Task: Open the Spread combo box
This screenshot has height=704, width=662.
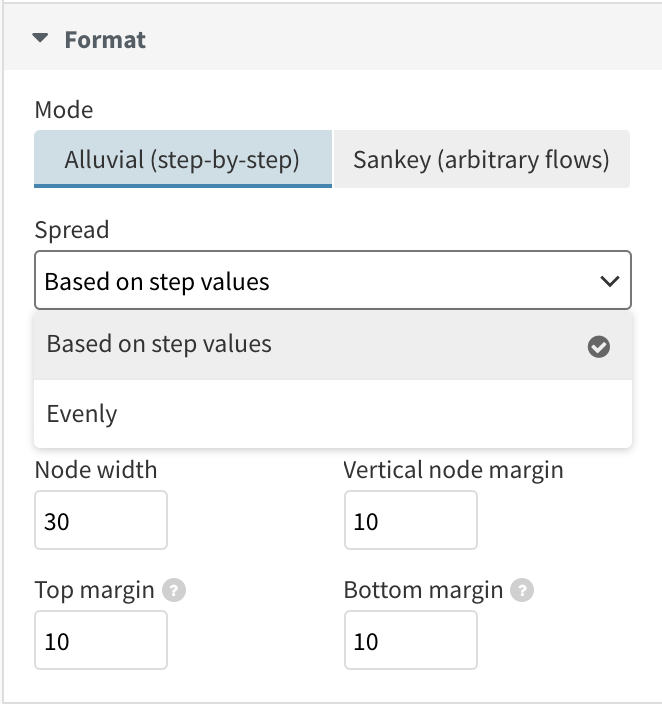Action: coord(333,281)
